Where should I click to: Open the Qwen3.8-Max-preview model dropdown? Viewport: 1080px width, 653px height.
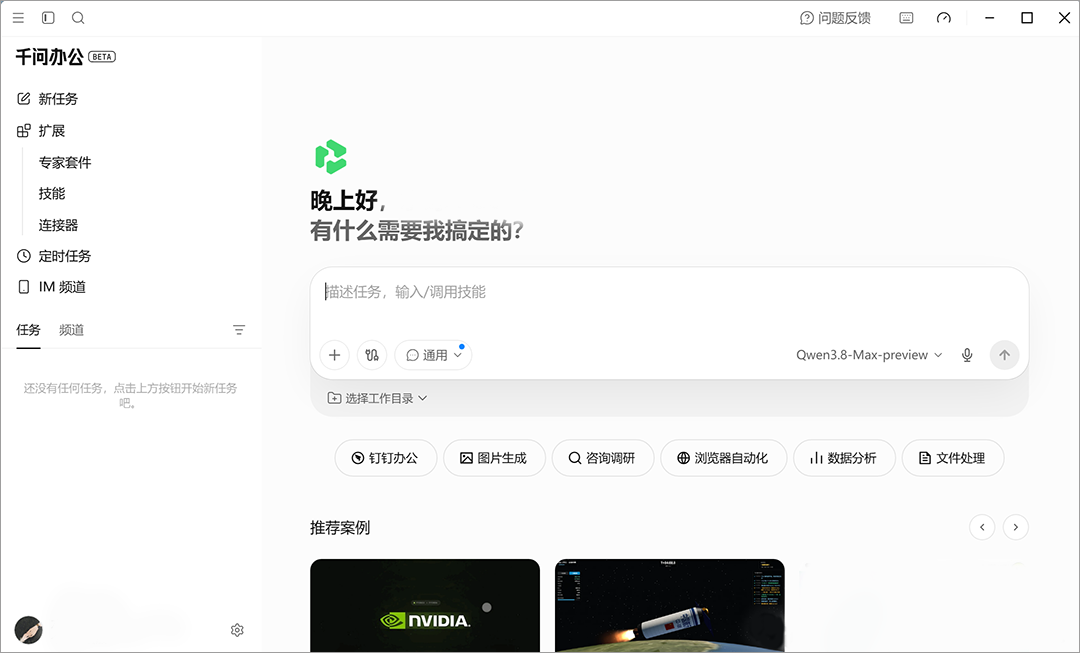coord(869,355)
